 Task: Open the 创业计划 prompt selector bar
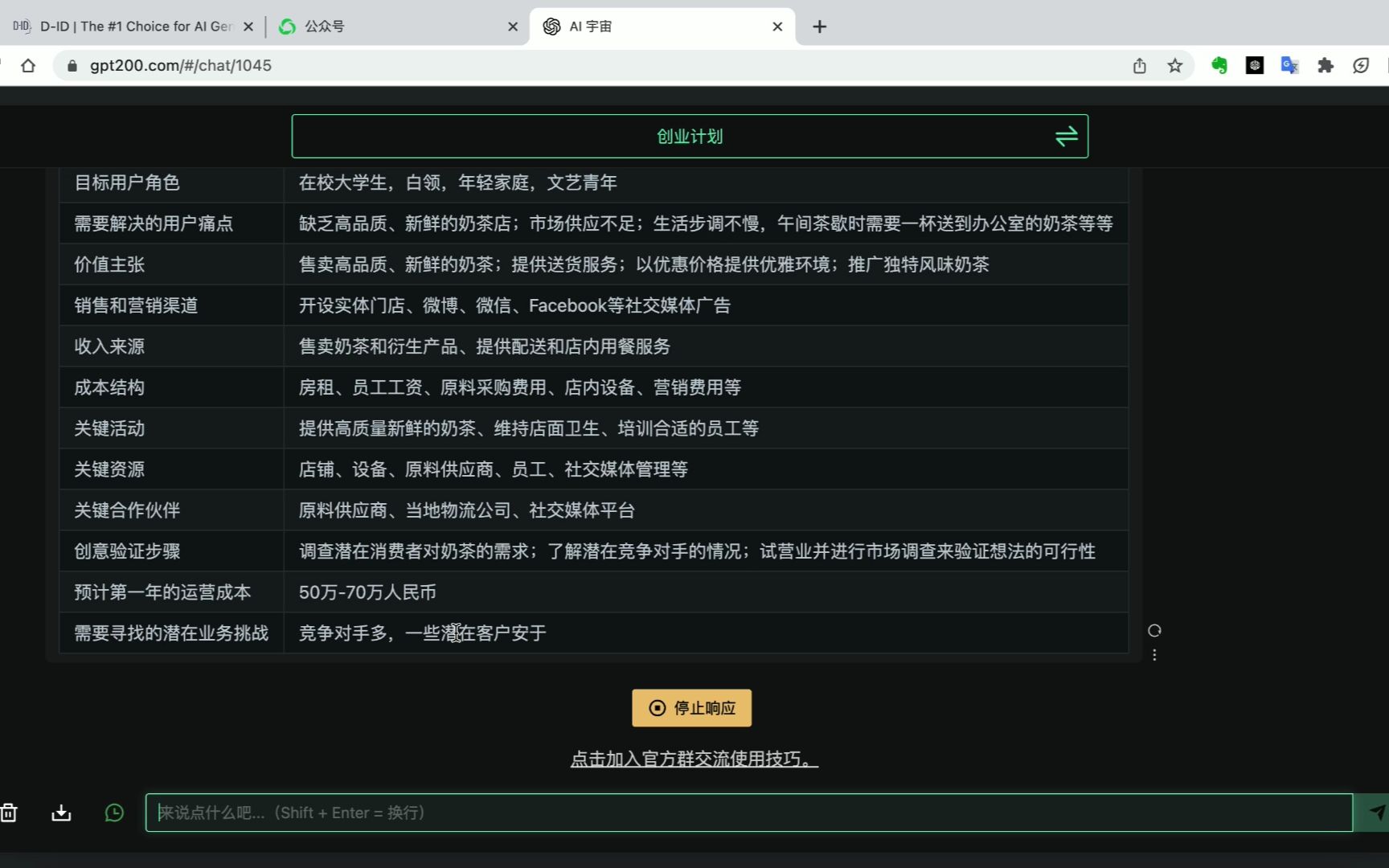tap(690, 137)
